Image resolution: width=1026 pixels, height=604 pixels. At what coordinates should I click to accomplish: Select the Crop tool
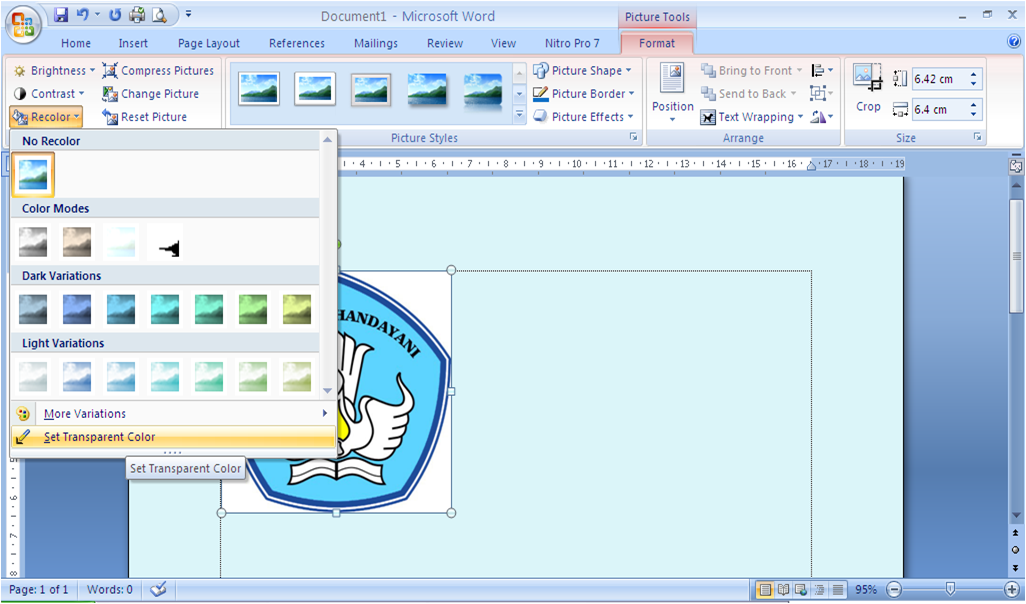(868, 89)
